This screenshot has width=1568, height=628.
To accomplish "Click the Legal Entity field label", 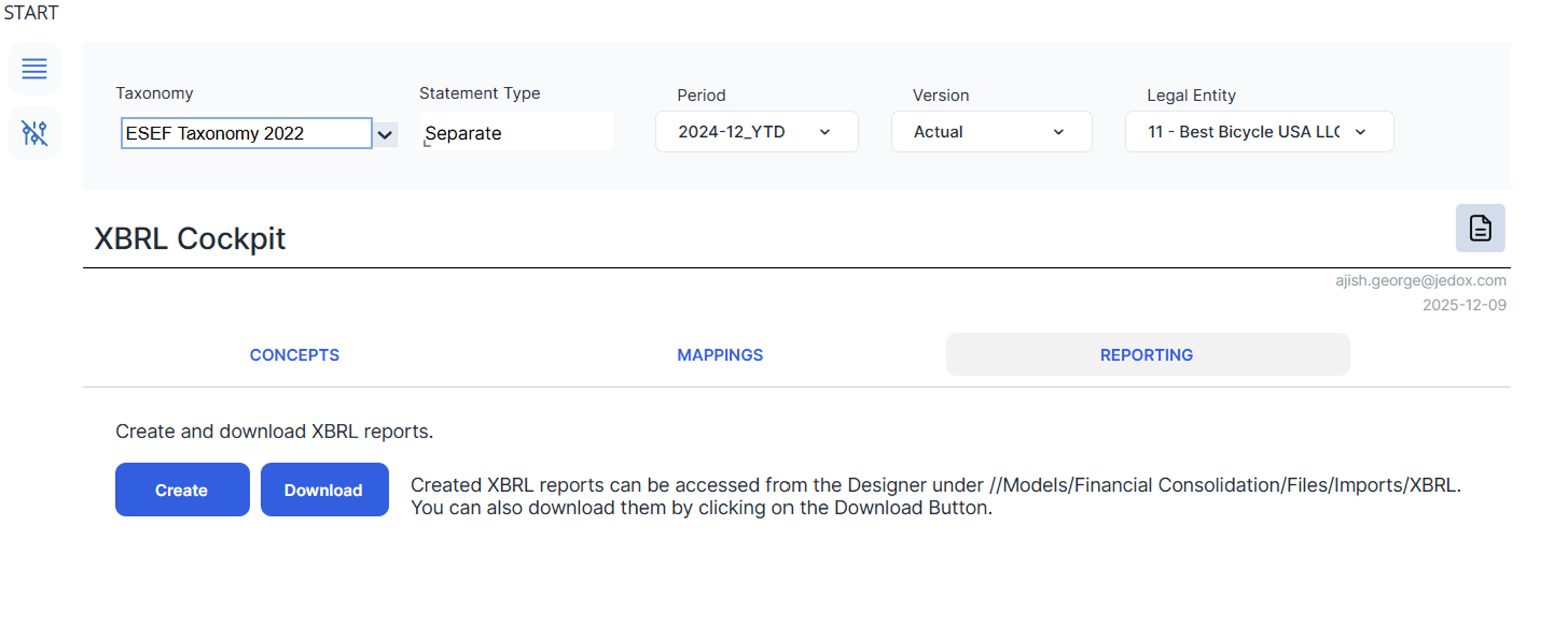I will (1191, 95).
